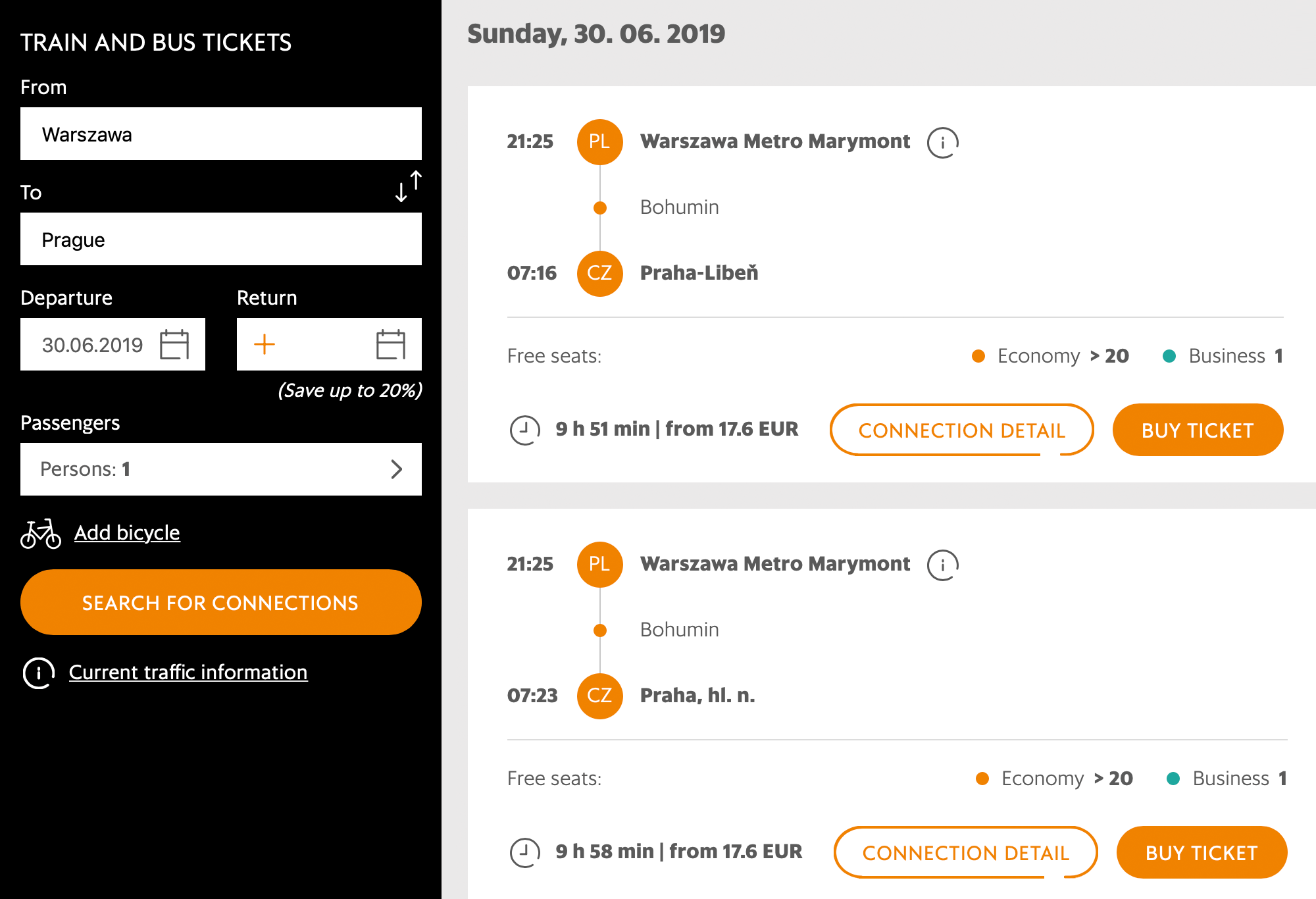
Task: Open the 30.06.2019 departure date field
Action: [113, 344]
